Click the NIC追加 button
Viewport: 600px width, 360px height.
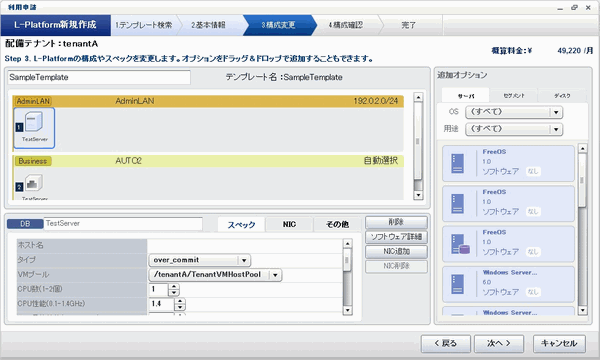click(396, 252)
